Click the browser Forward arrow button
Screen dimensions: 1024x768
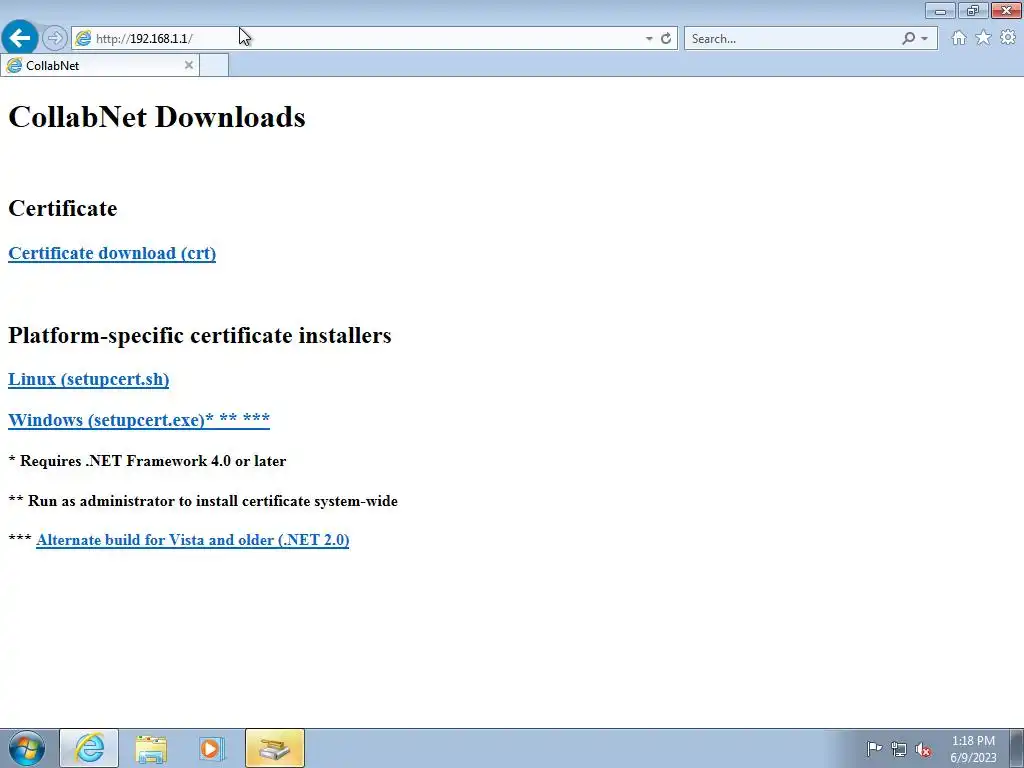[x=55, y=38]
